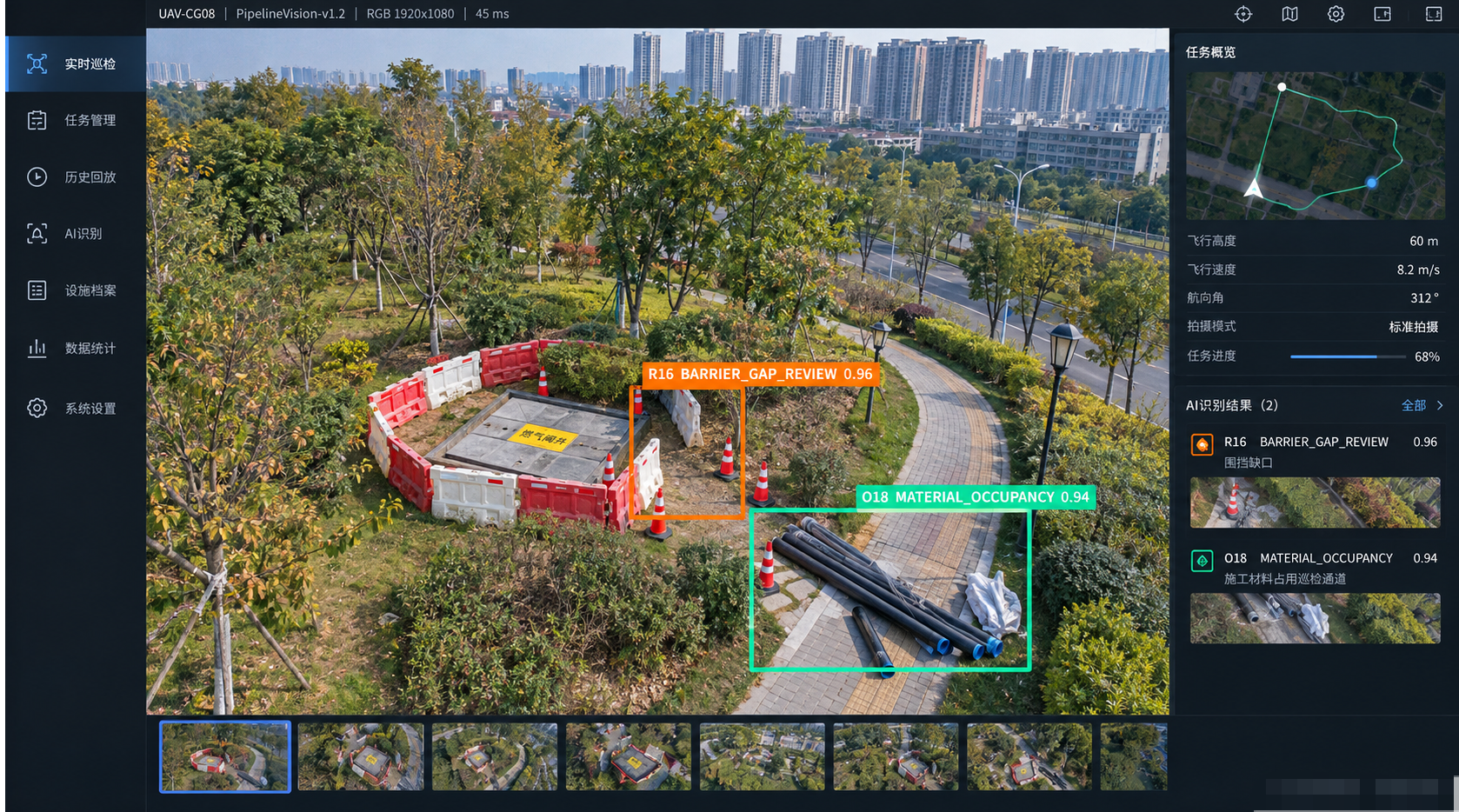The height and width of the screenshot is (812, 1459).
Task: Select the sixth filmstrip thumbnail
Action: (896, 756)
